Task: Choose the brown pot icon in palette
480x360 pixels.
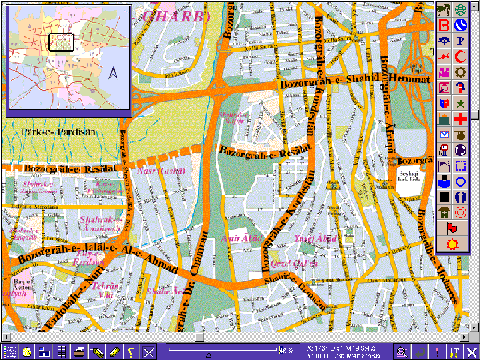Action: coord(461,135)
